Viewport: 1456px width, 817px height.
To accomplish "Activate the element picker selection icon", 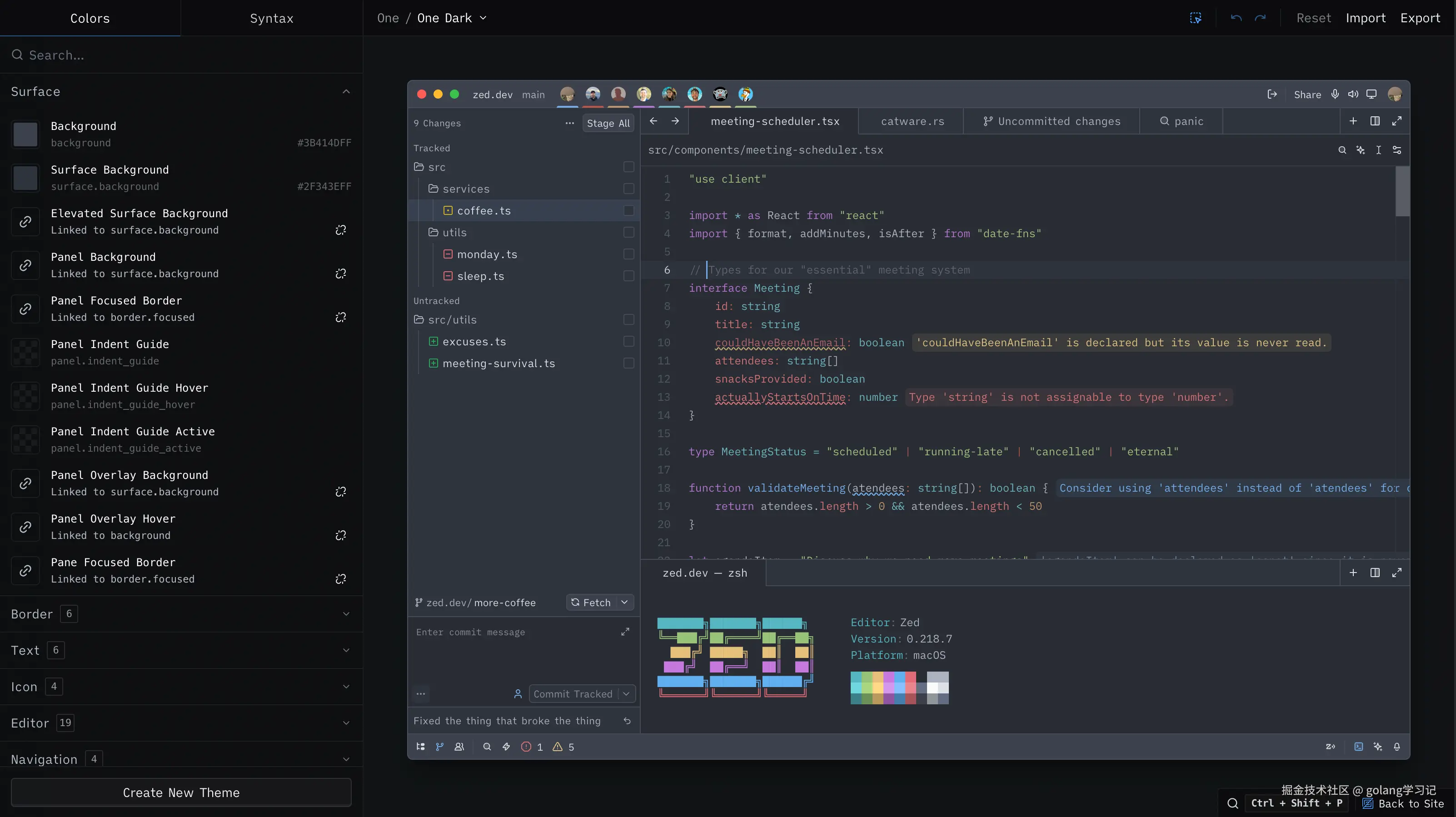I will point(1196,18).
